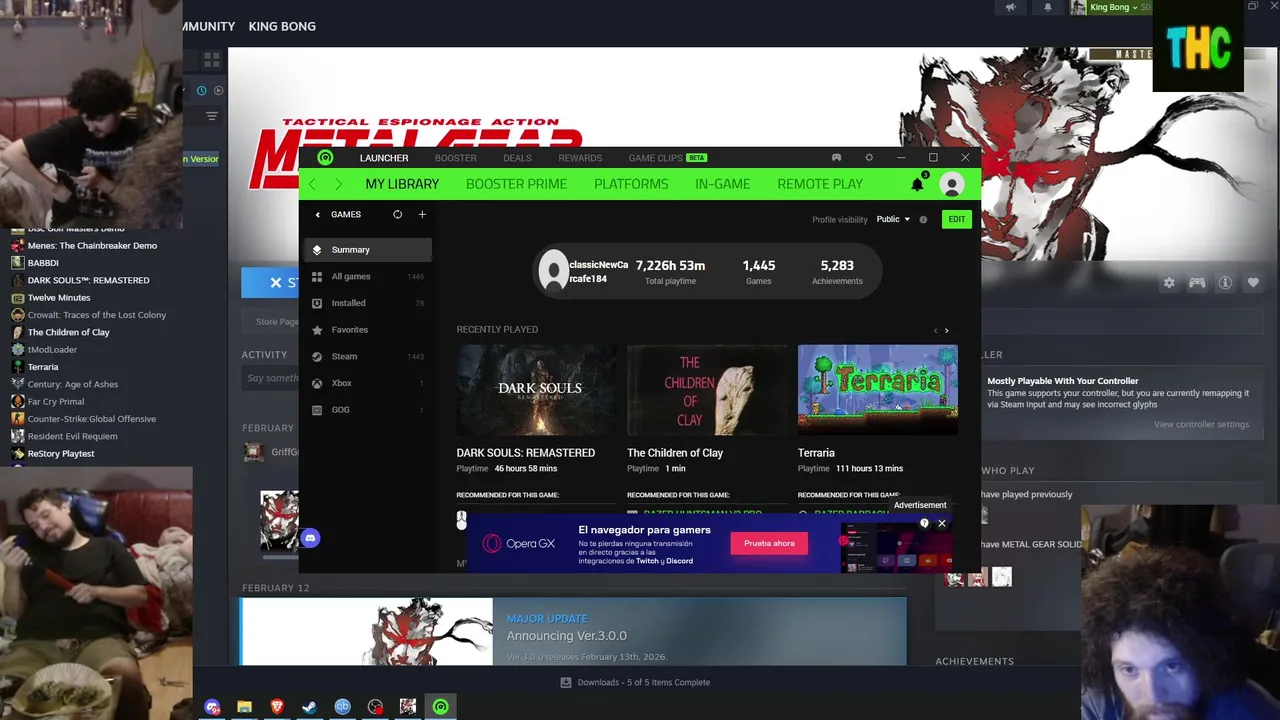Switch to the BOOSTER tab
This screenshot has height=720, width=1280.
(455, 158)
